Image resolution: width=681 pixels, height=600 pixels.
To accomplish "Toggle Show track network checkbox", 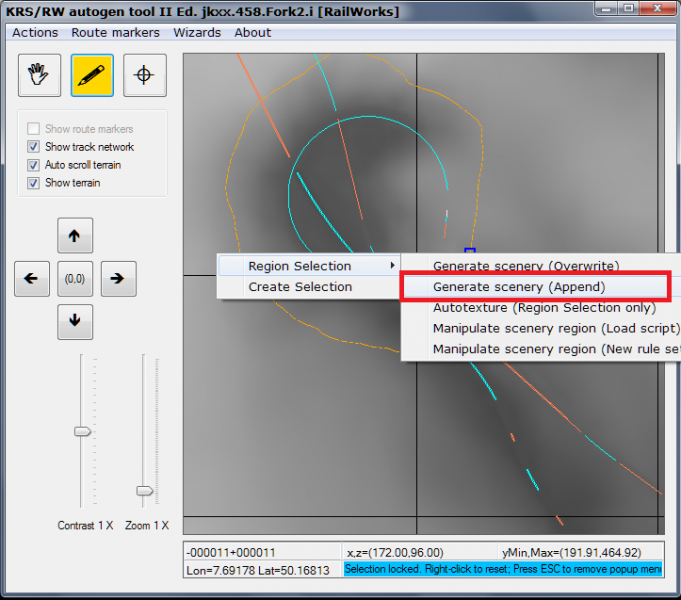I will point(33,146).
